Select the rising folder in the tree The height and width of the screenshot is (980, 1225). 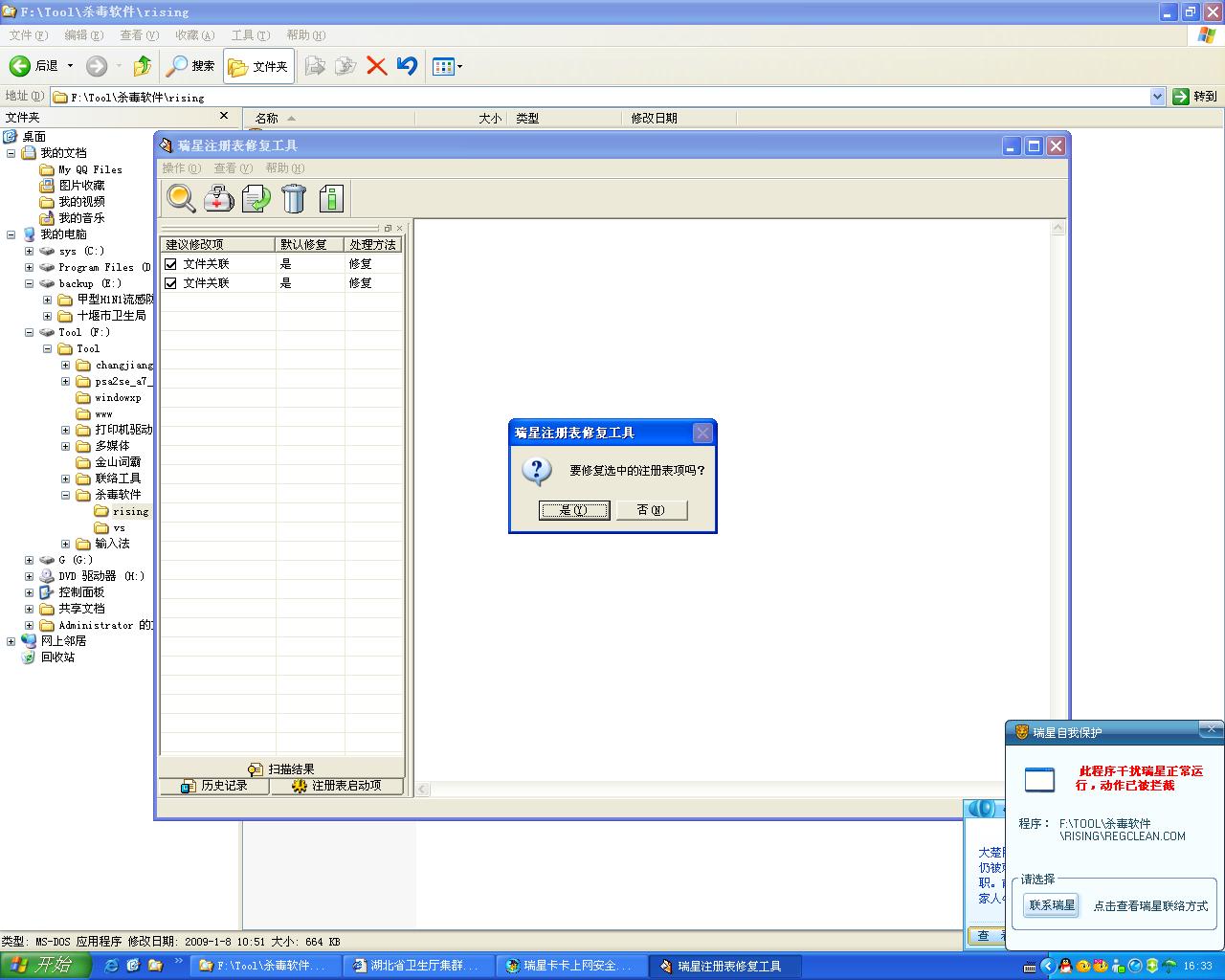[130, 512]
